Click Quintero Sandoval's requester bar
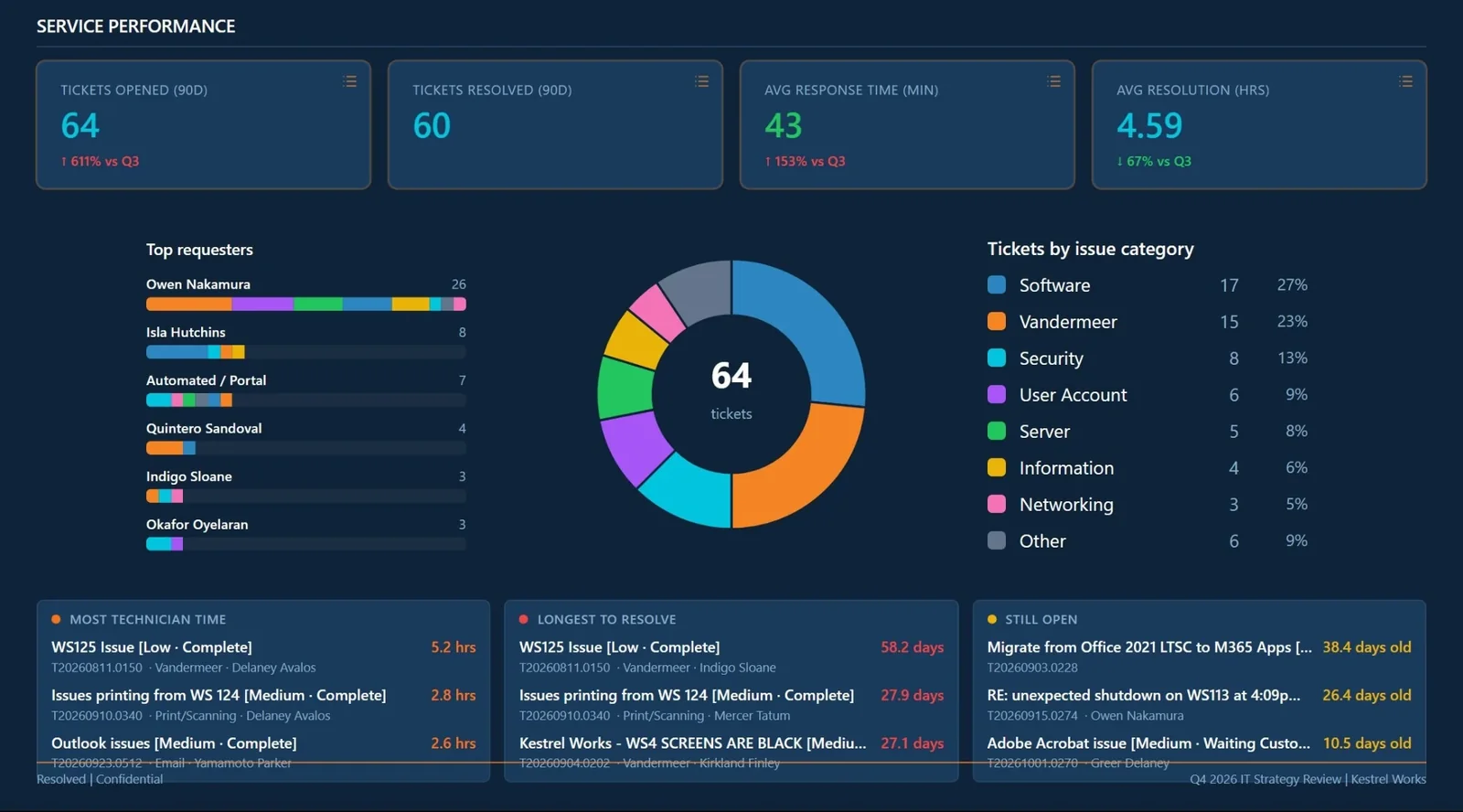Screen dimensions: 1463x812 tap(306, 448)
